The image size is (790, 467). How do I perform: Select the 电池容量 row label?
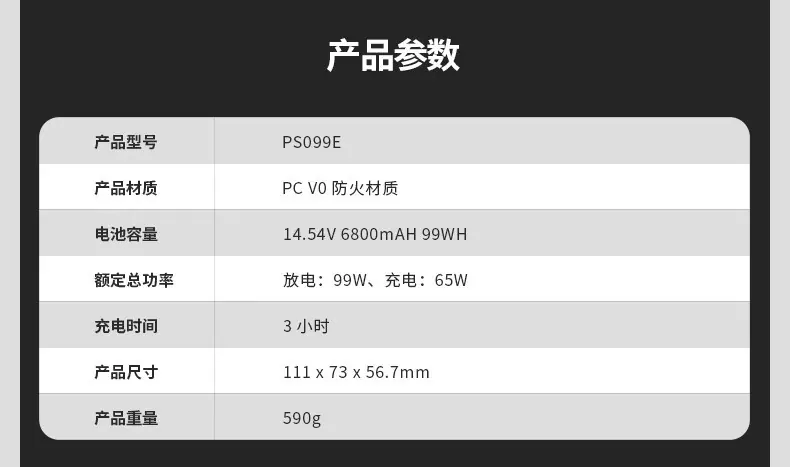pos(126,234)
